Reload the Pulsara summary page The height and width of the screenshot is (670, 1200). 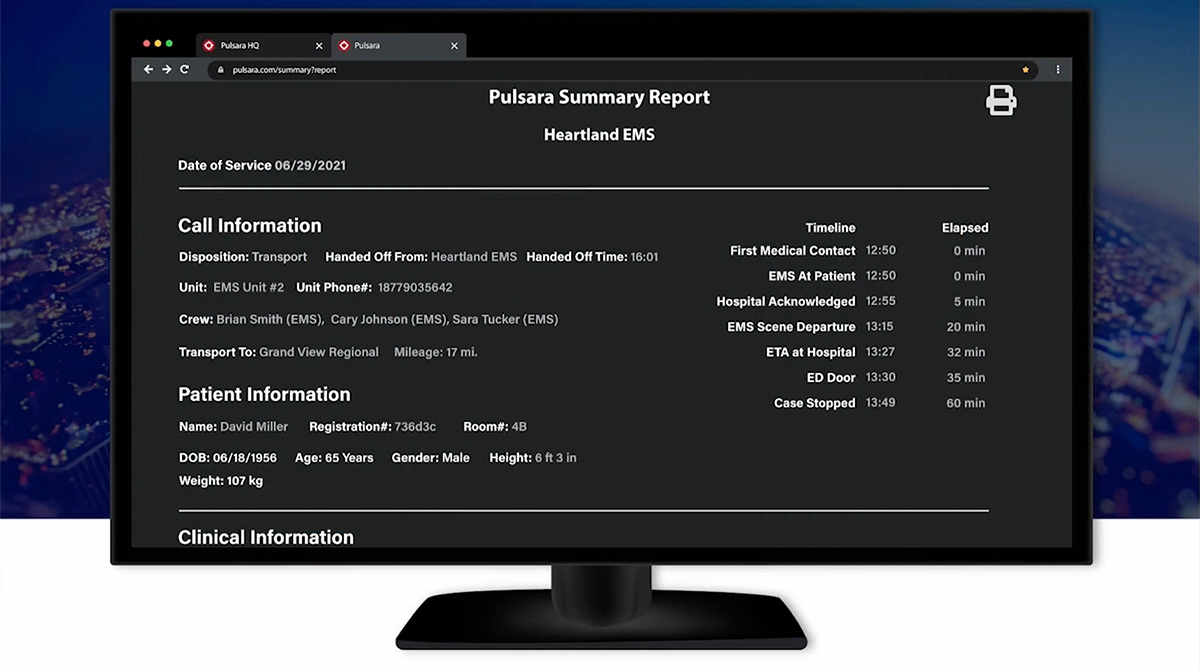(185, 70)
